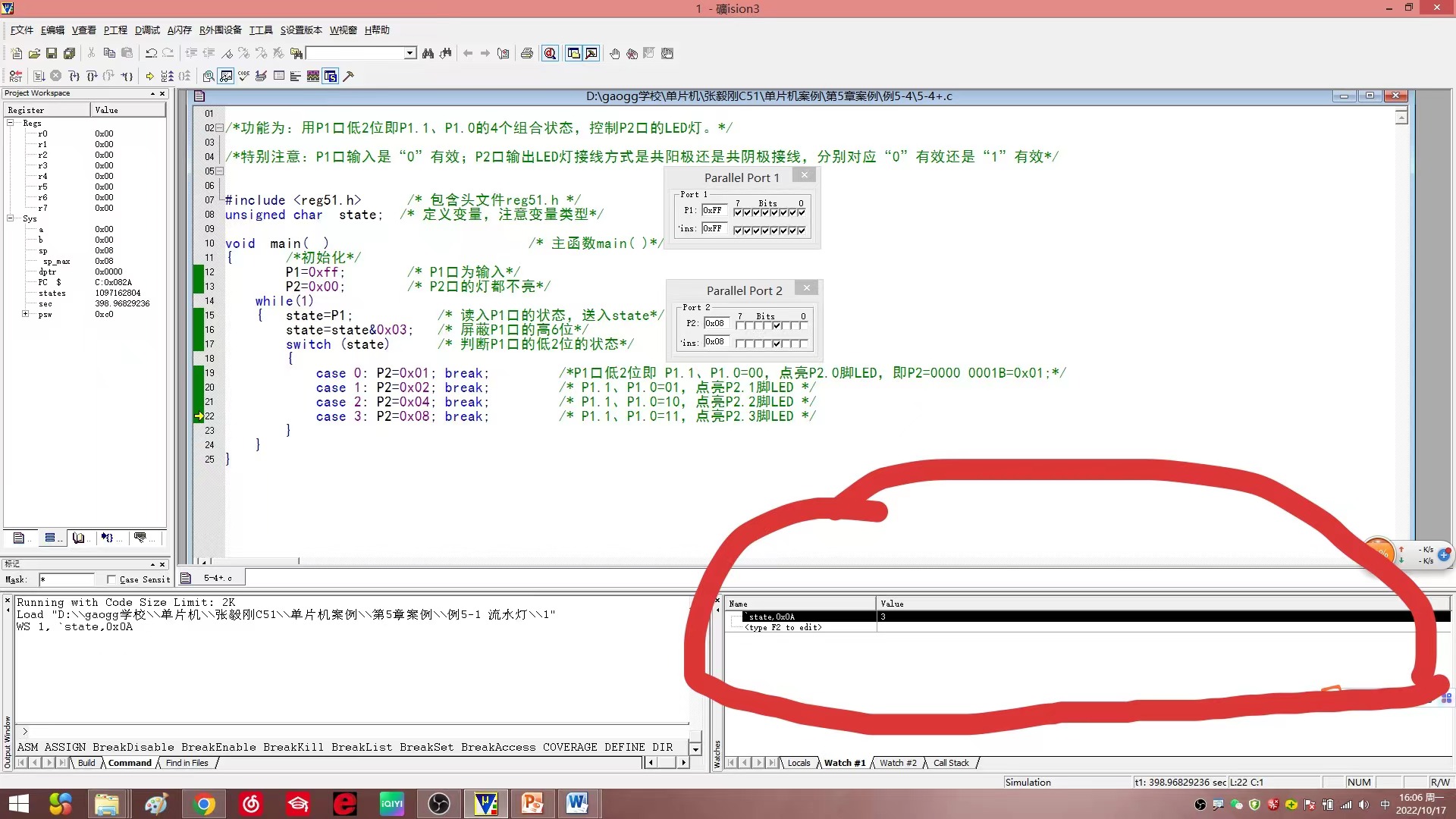Viewport: 1456px width, 819px height.
Task: Click the Step Into debug icon
Action: coord(74,76)
